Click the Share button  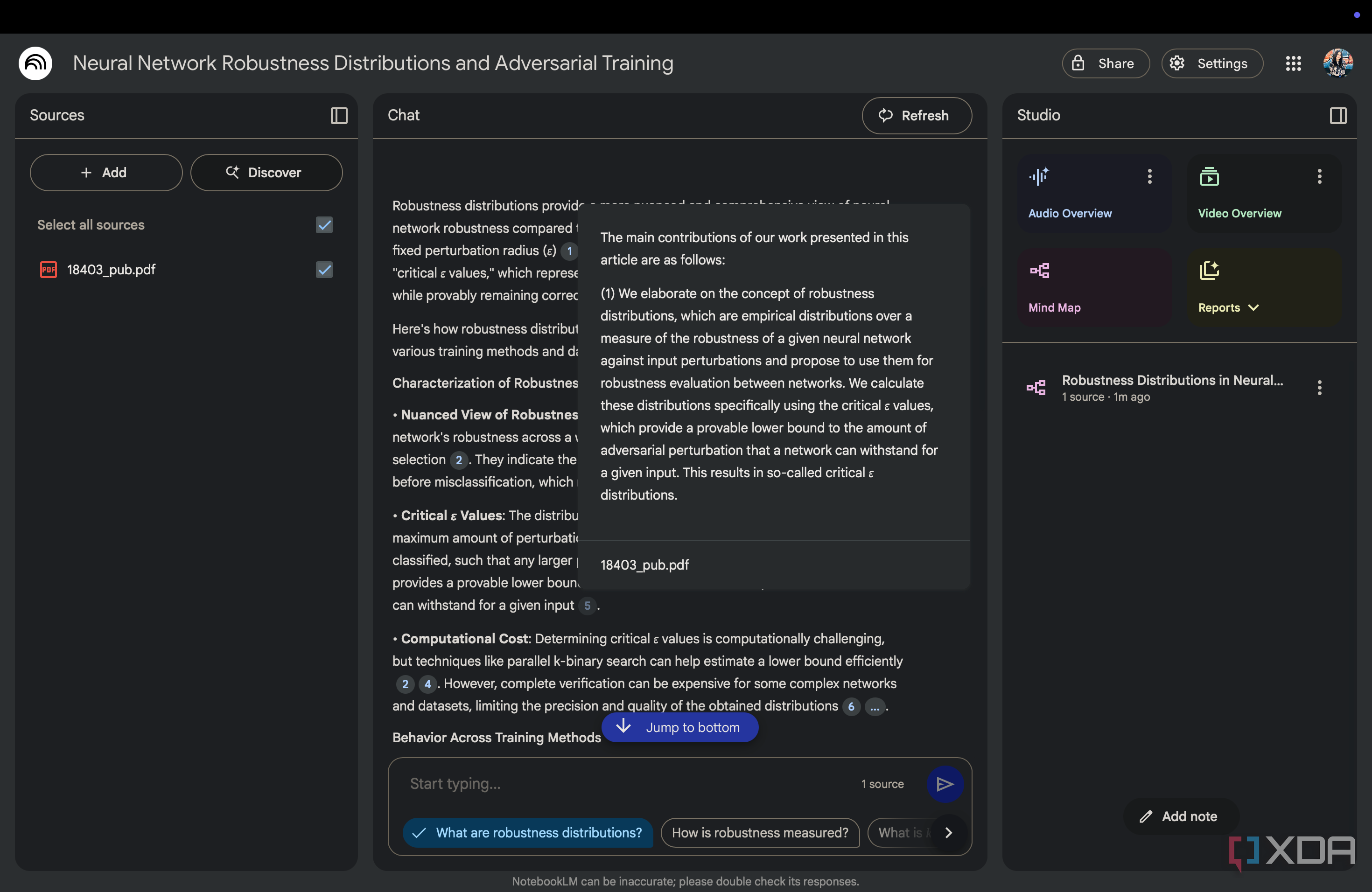pos(1106,63)
